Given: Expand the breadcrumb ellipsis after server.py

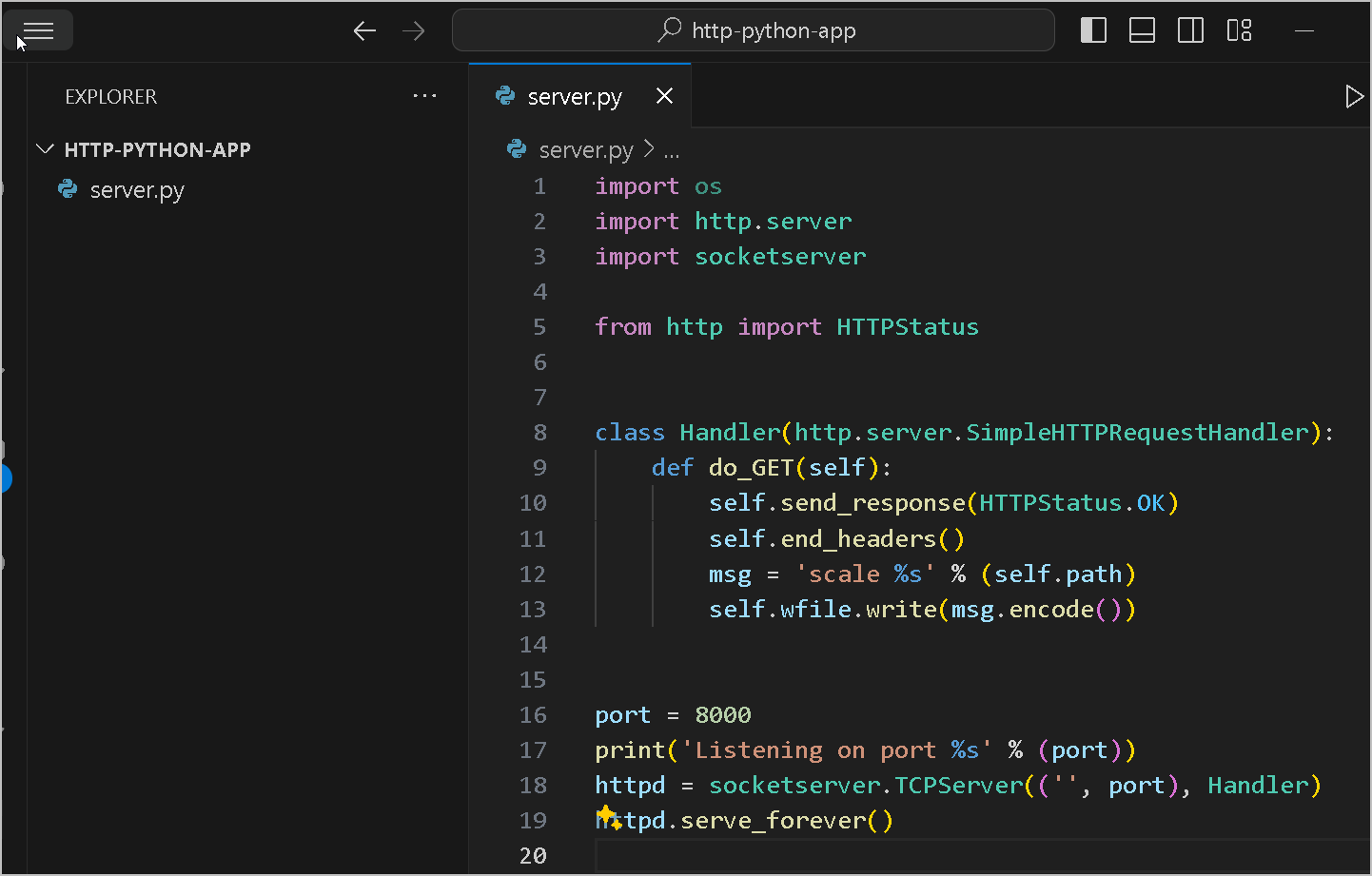Looking at the screenshot, I should pyautogui.click(x=672, y=149).
